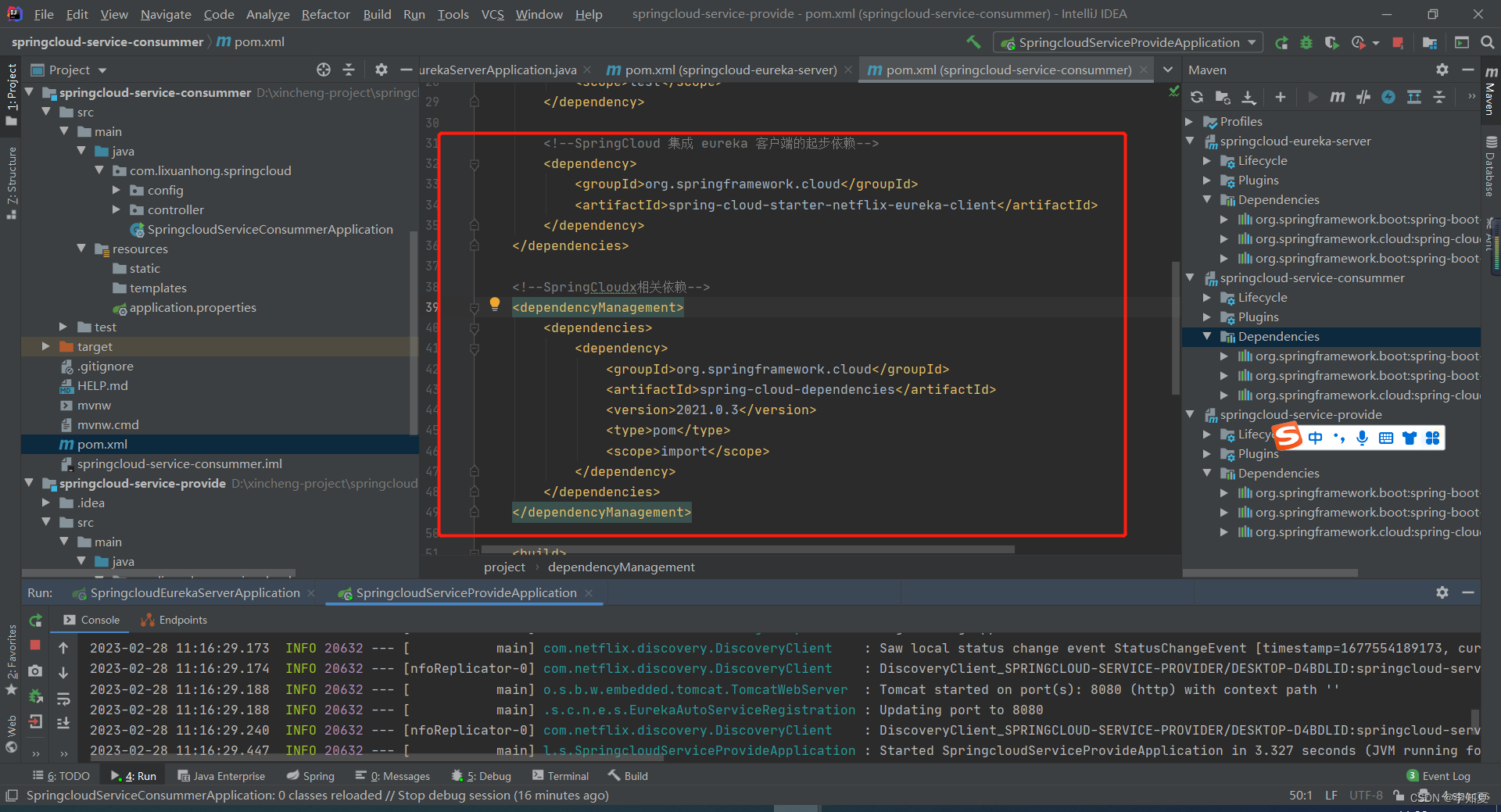Open Search Everywhere with the magnifier icon
This screenshot has width=1501, height=812.
tap(1488, 43)
